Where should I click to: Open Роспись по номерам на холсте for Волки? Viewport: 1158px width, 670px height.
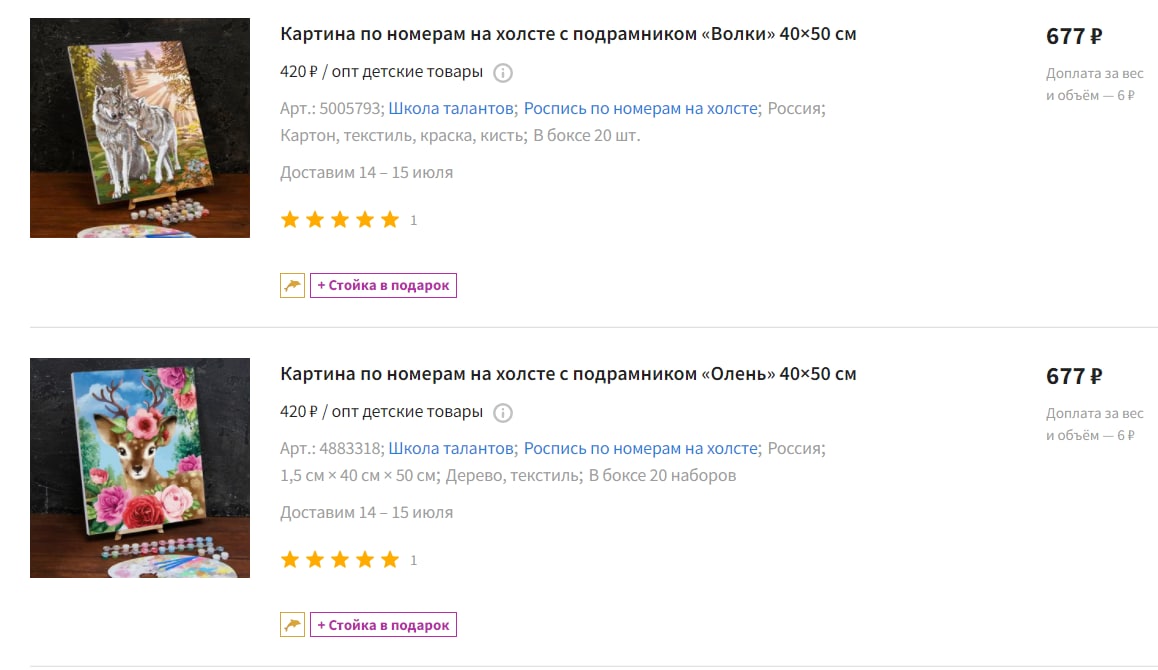[640, 109]
